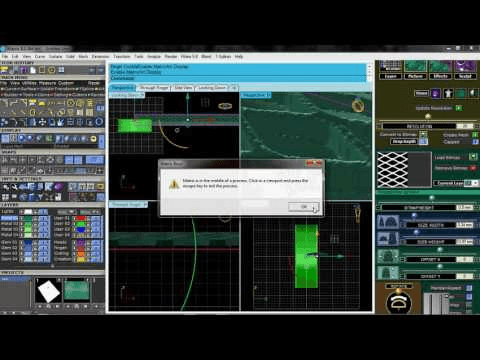Open the Help menu
The width and height of the screenshot is (480, 360).
239,57
